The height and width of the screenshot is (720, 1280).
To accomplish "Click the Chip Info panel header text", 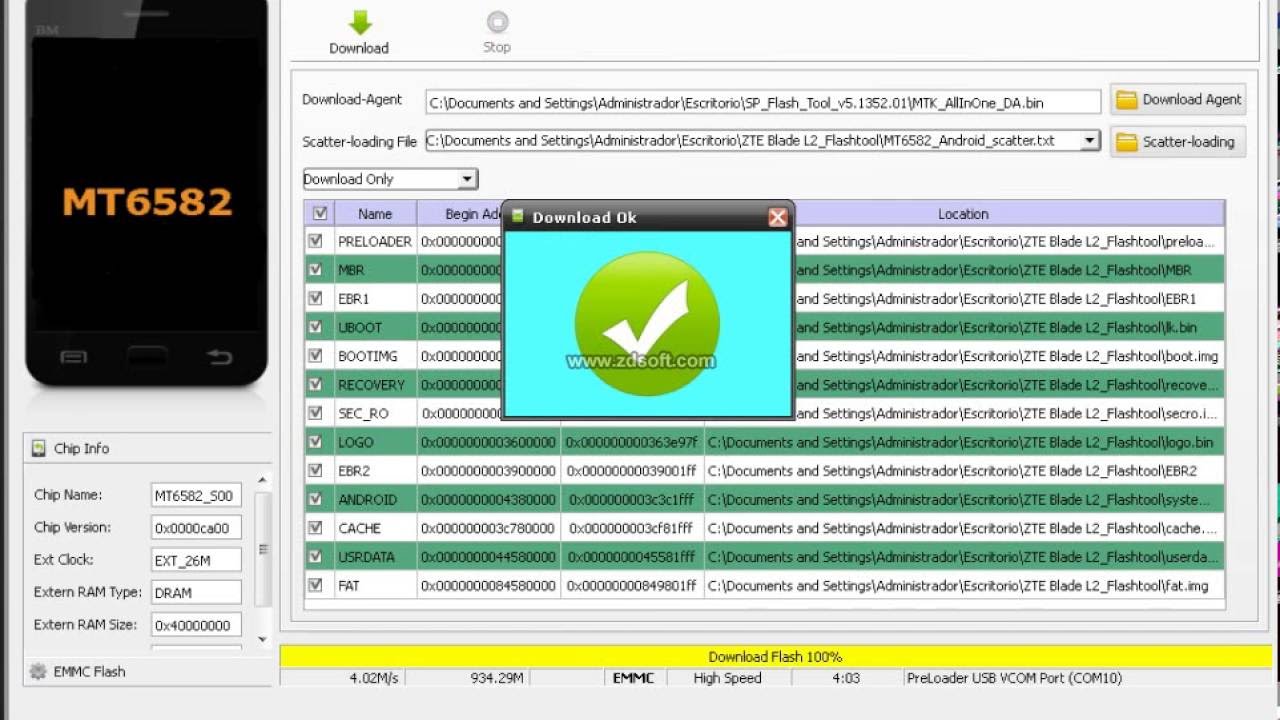I will (x=81, y=448).
